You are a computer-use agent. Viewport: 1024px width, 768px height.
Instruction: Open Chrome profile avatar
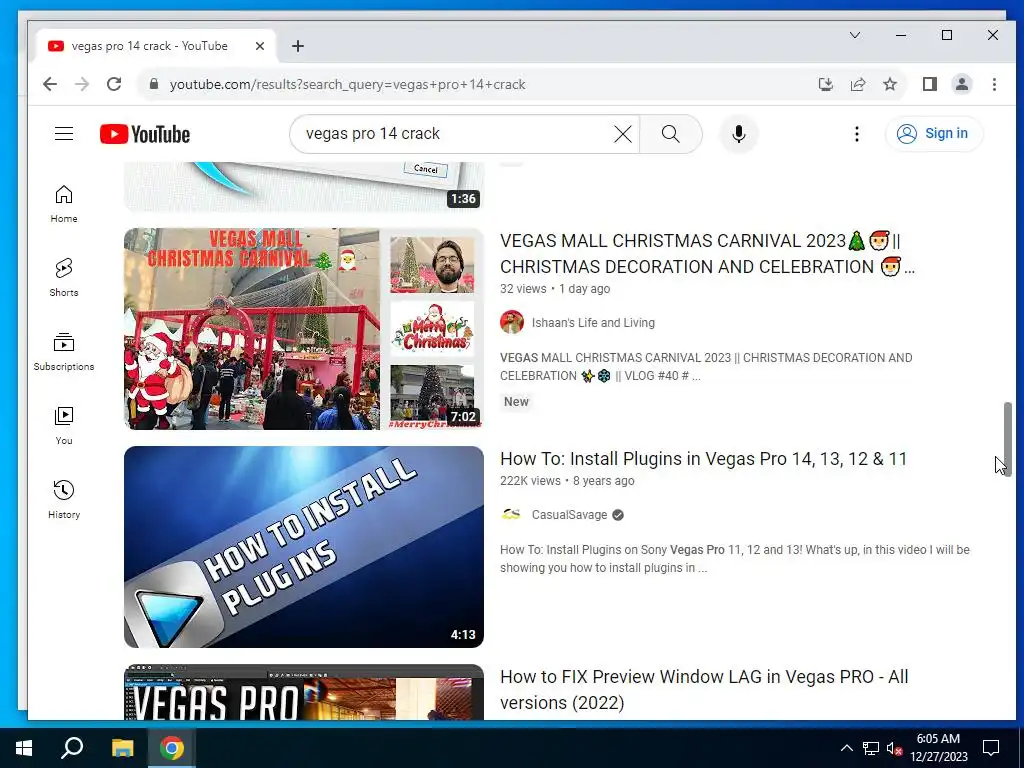pos(961,84)
